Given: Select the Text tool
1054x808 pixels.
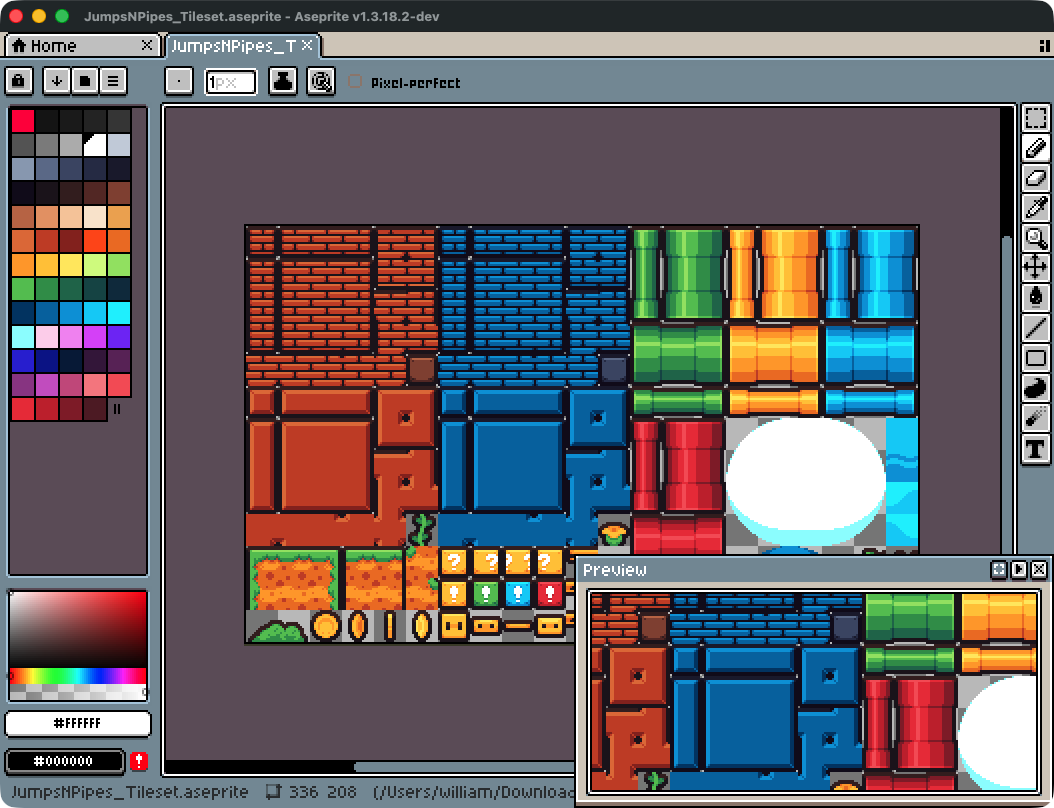Looking at the screenshot, I should click(x=1035, y=448).
